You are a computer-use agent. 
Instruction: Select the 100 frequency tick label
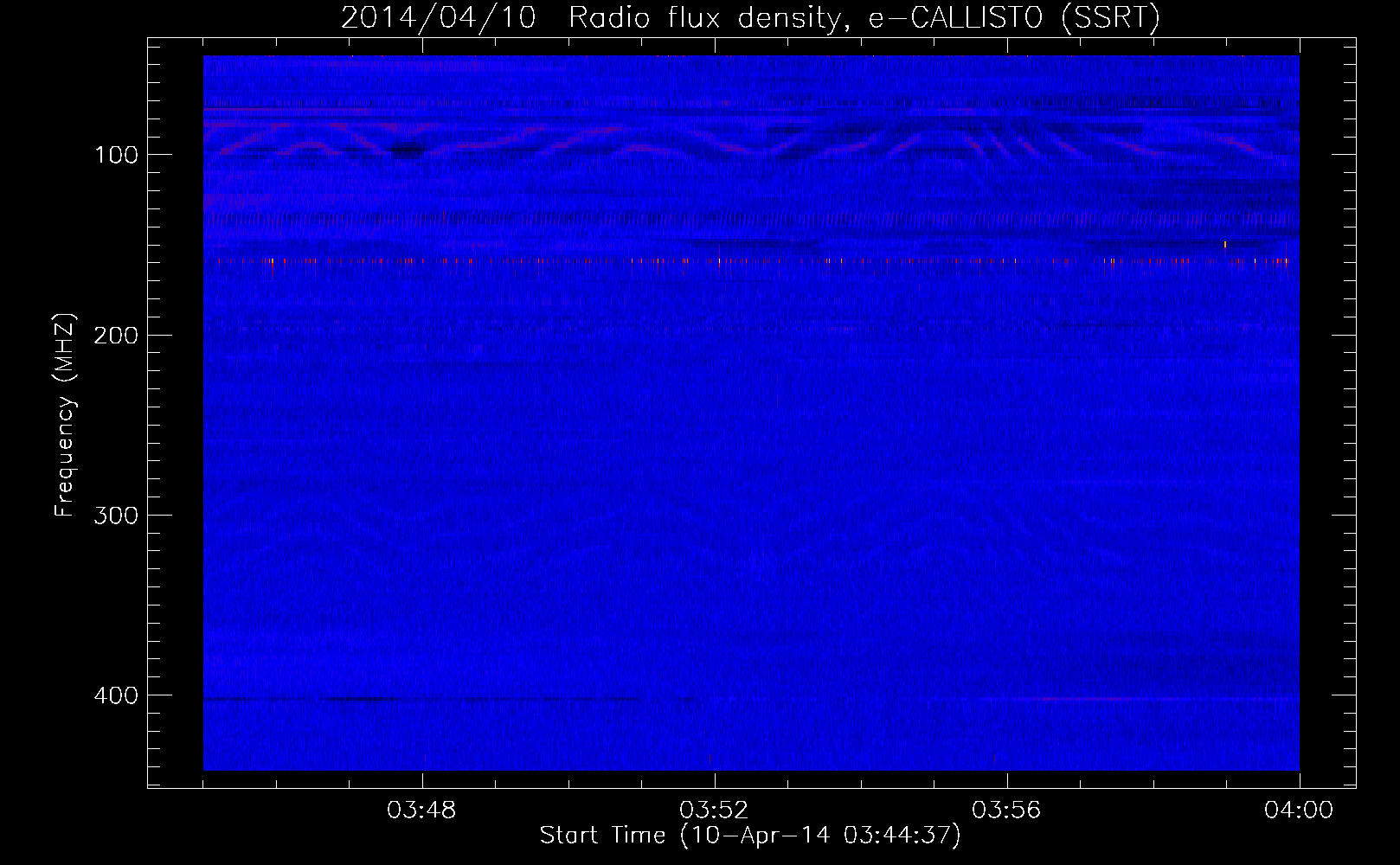pyautogui.click(x=117, y=155)
